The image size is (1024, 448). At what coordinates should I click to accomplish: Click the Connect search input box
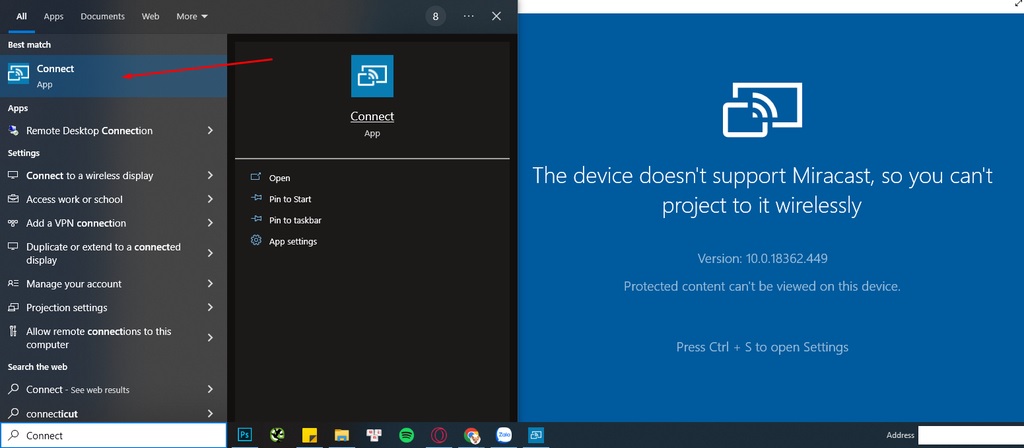[120, 435]
